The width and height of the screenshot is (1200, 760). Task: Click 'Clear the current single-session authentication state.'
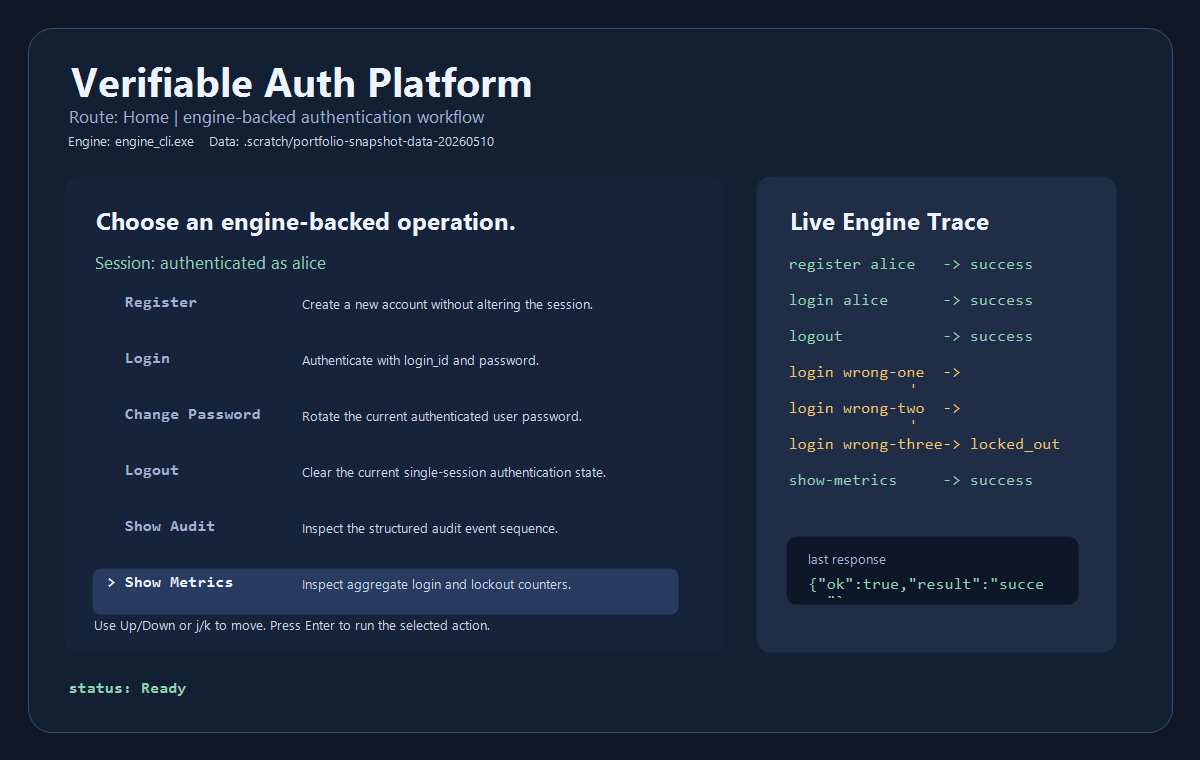[454, 472]
